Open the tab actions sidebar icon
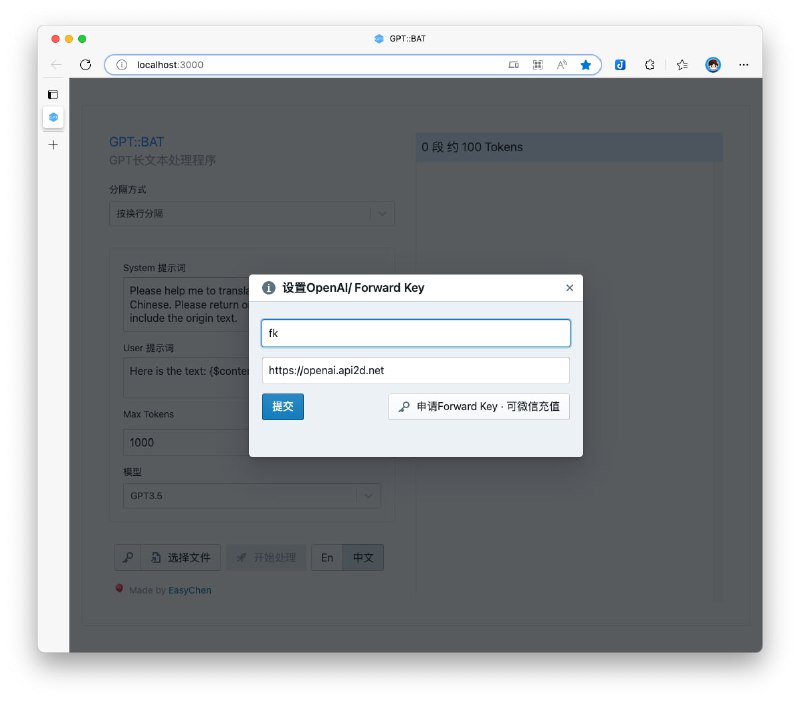Viewport: 800px width, 702px height. point(53,94)
